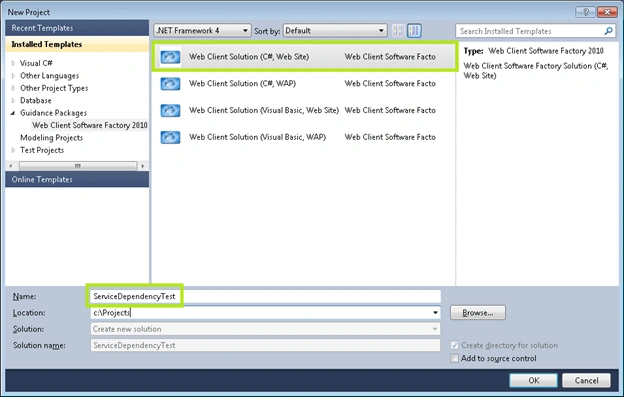The height and width of the screenshot is (397, 624).
Task: Open the Online Templates section
Action: click(77, 179)
